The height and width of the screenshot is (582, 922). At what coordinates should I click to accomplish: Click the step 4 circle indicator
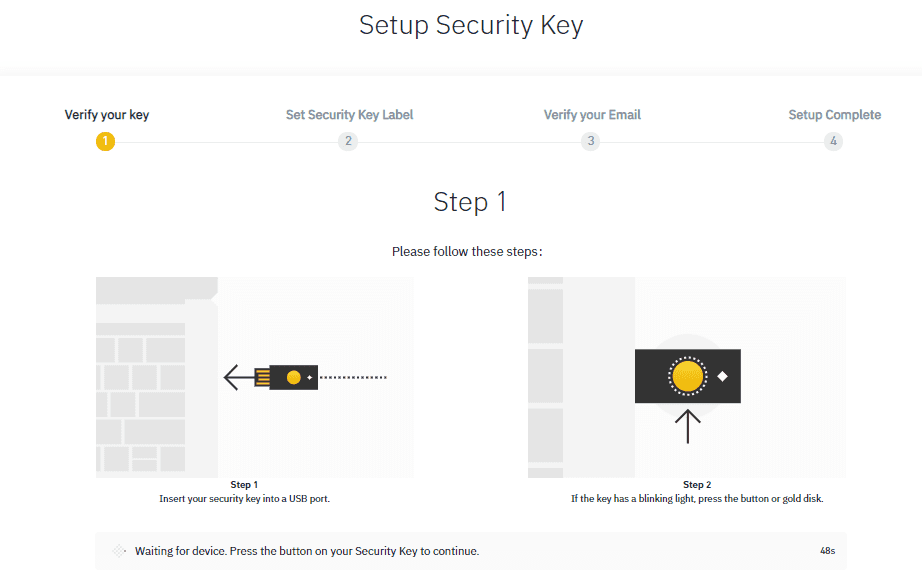(x=833, y=141)
